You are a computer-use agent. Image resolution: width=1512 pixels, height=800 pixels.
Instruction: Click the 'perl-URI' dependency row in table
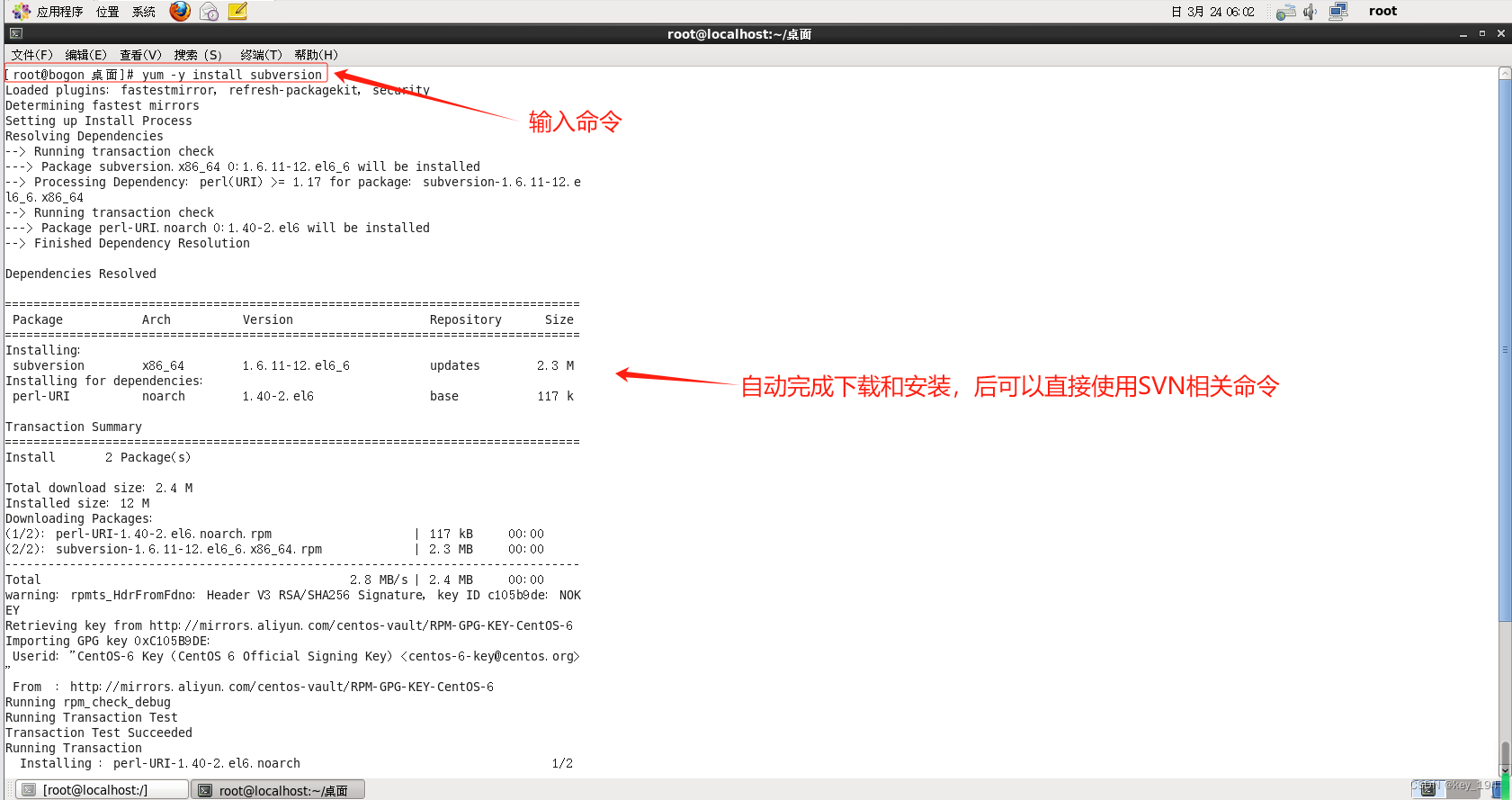tap(293, 396)
